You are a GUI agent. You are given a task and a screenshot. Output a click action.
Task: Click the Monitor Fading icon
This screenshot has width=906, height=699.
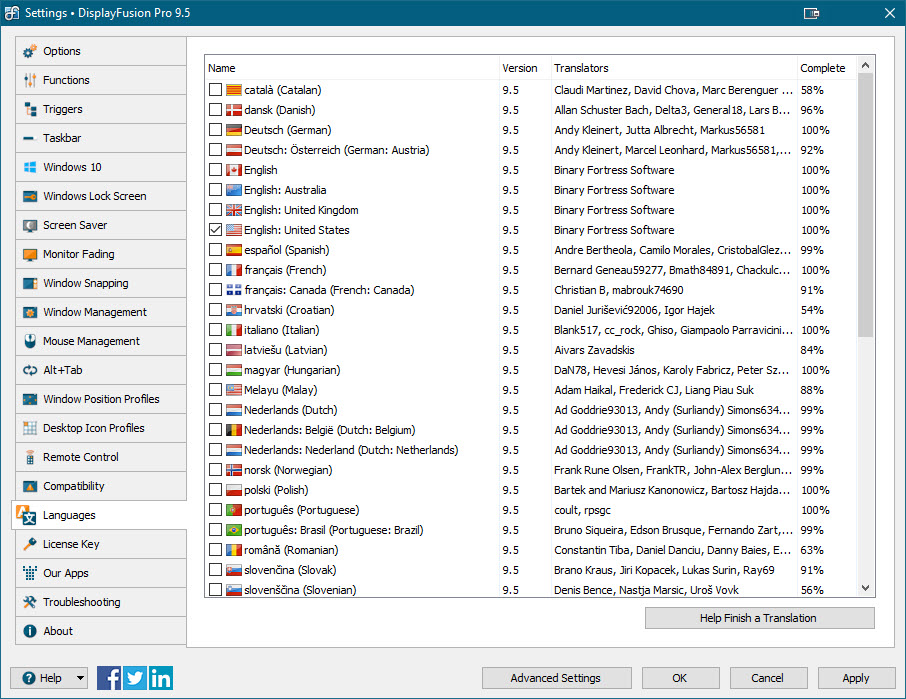click(30, 254)
